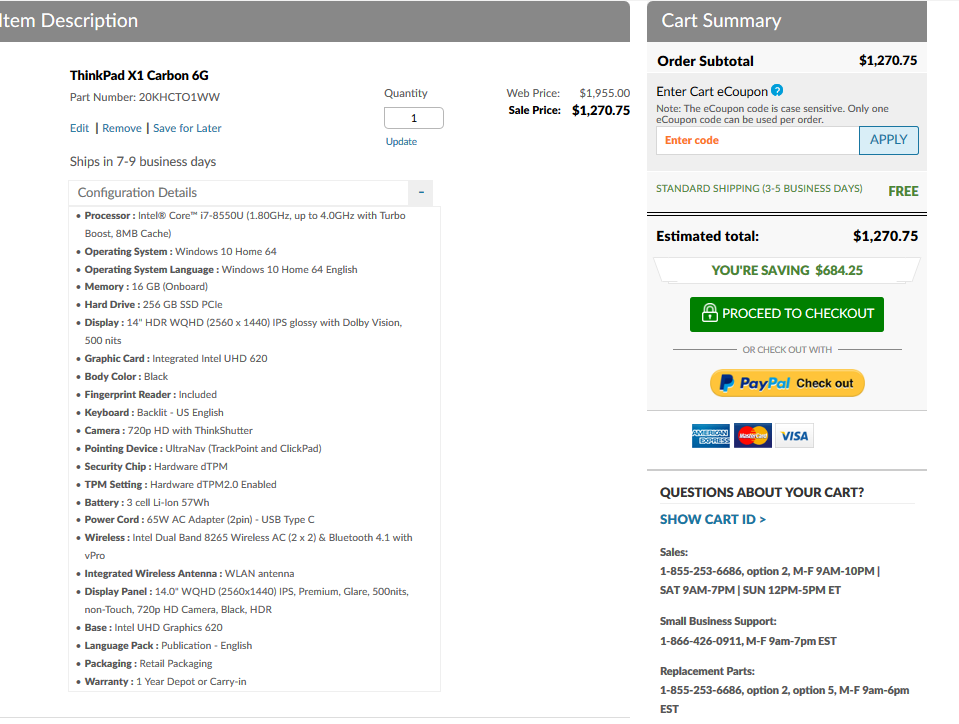
Task: Click the Order Subtotal amount
Action: (x=888, y=61)
